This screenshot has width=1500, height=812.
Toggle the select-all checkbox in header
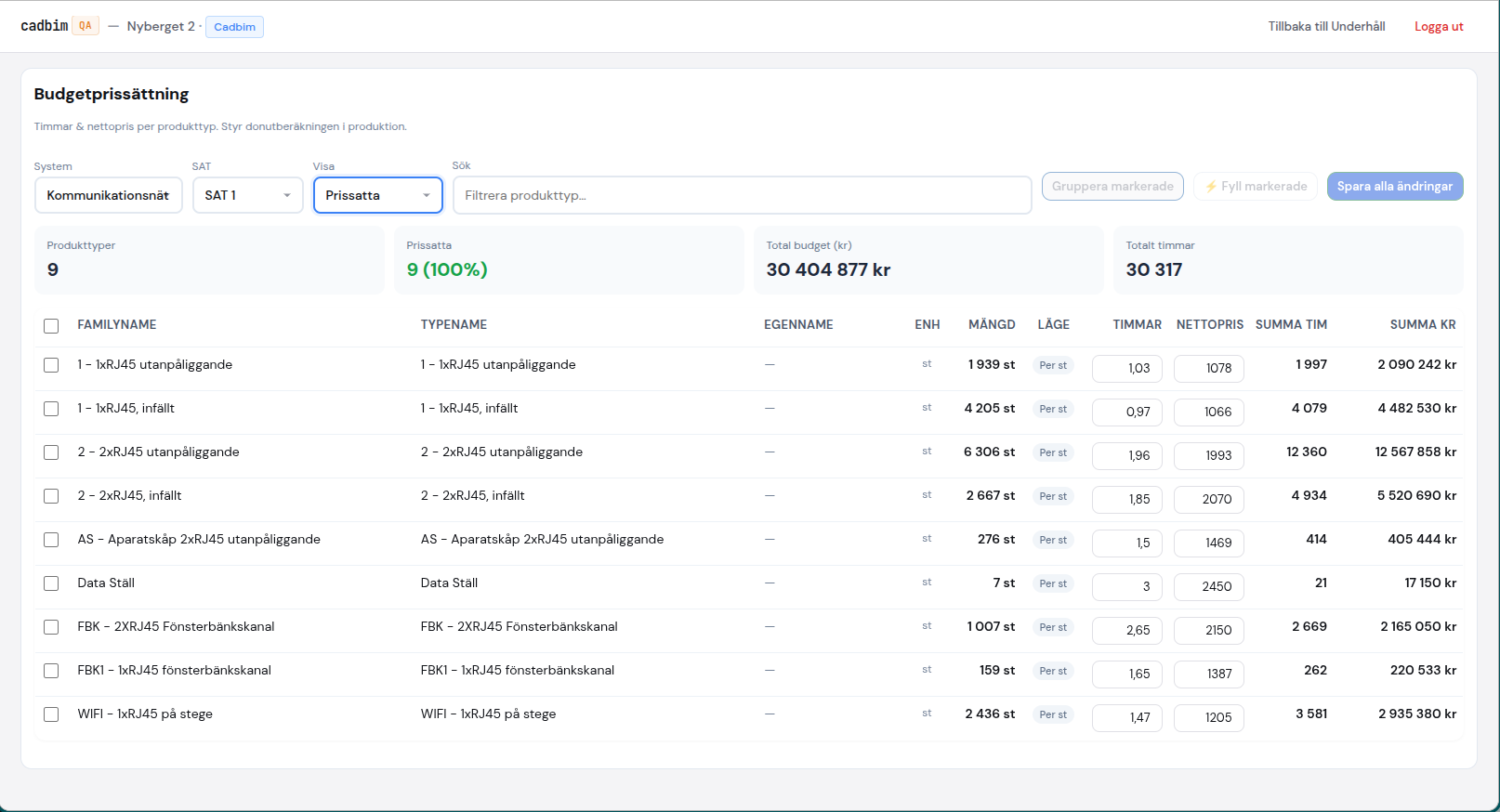point(51,326)
